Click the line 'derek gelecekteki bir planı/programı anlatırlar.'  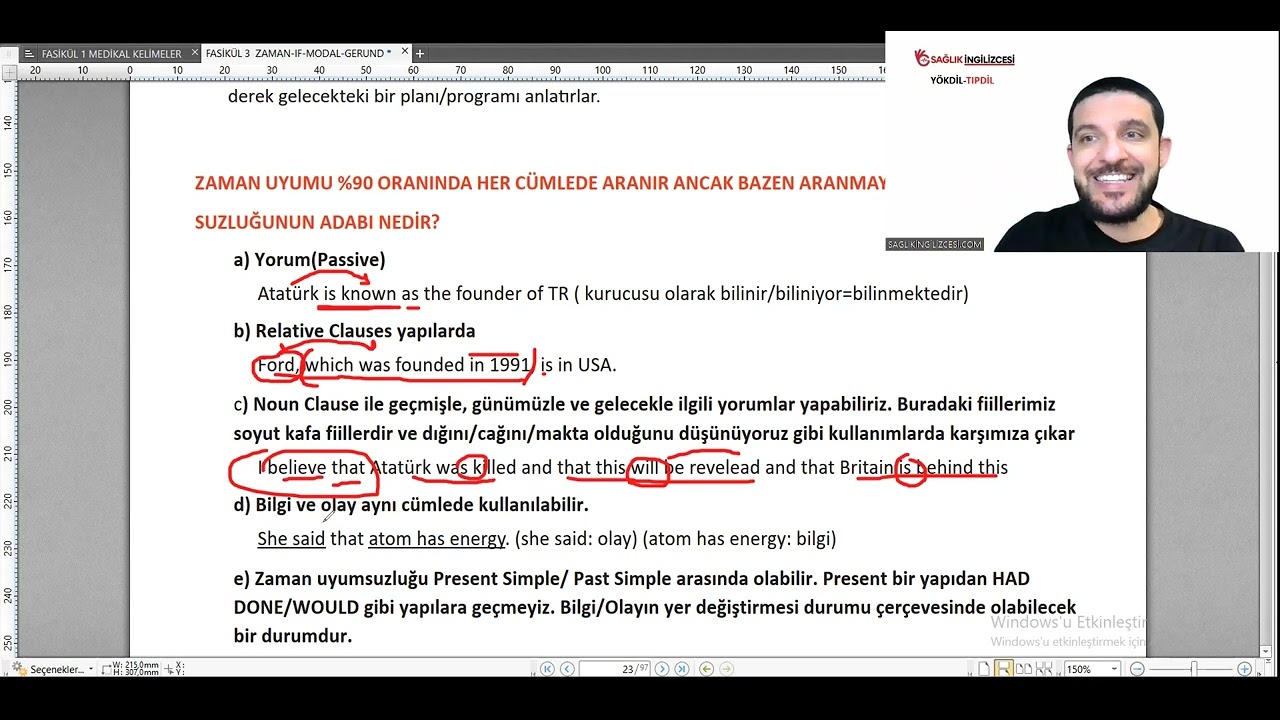click(414, 97)
